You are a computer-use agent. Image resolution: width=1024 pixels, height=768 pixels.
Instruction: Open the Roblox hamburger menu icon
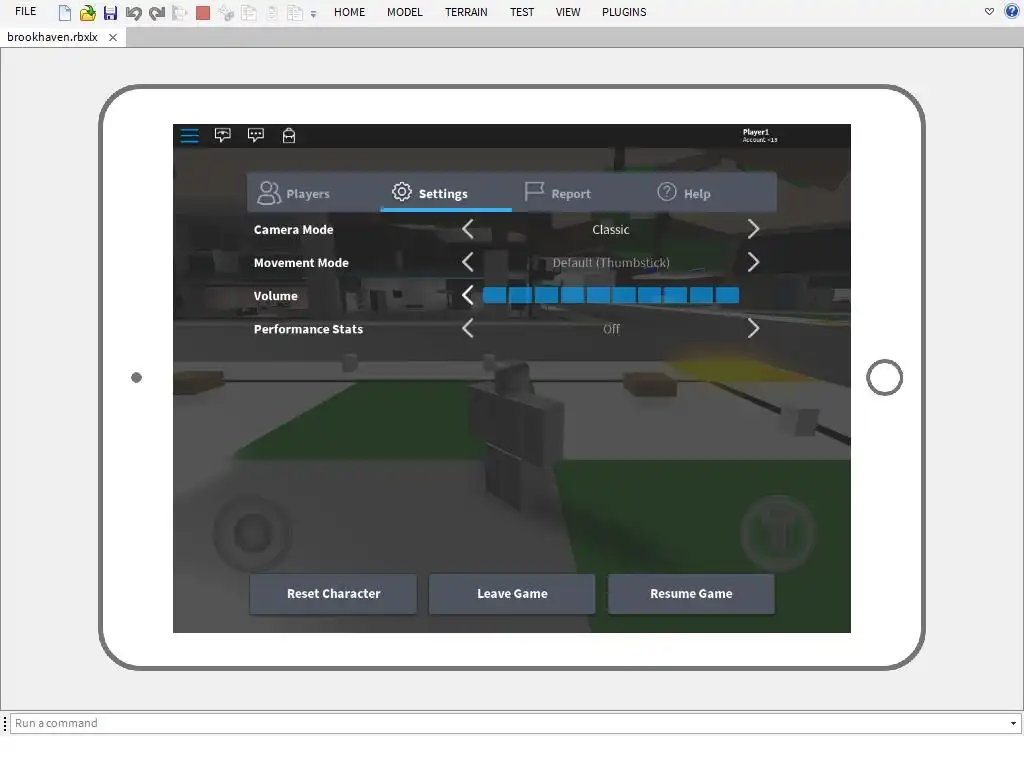coord(189,135)
